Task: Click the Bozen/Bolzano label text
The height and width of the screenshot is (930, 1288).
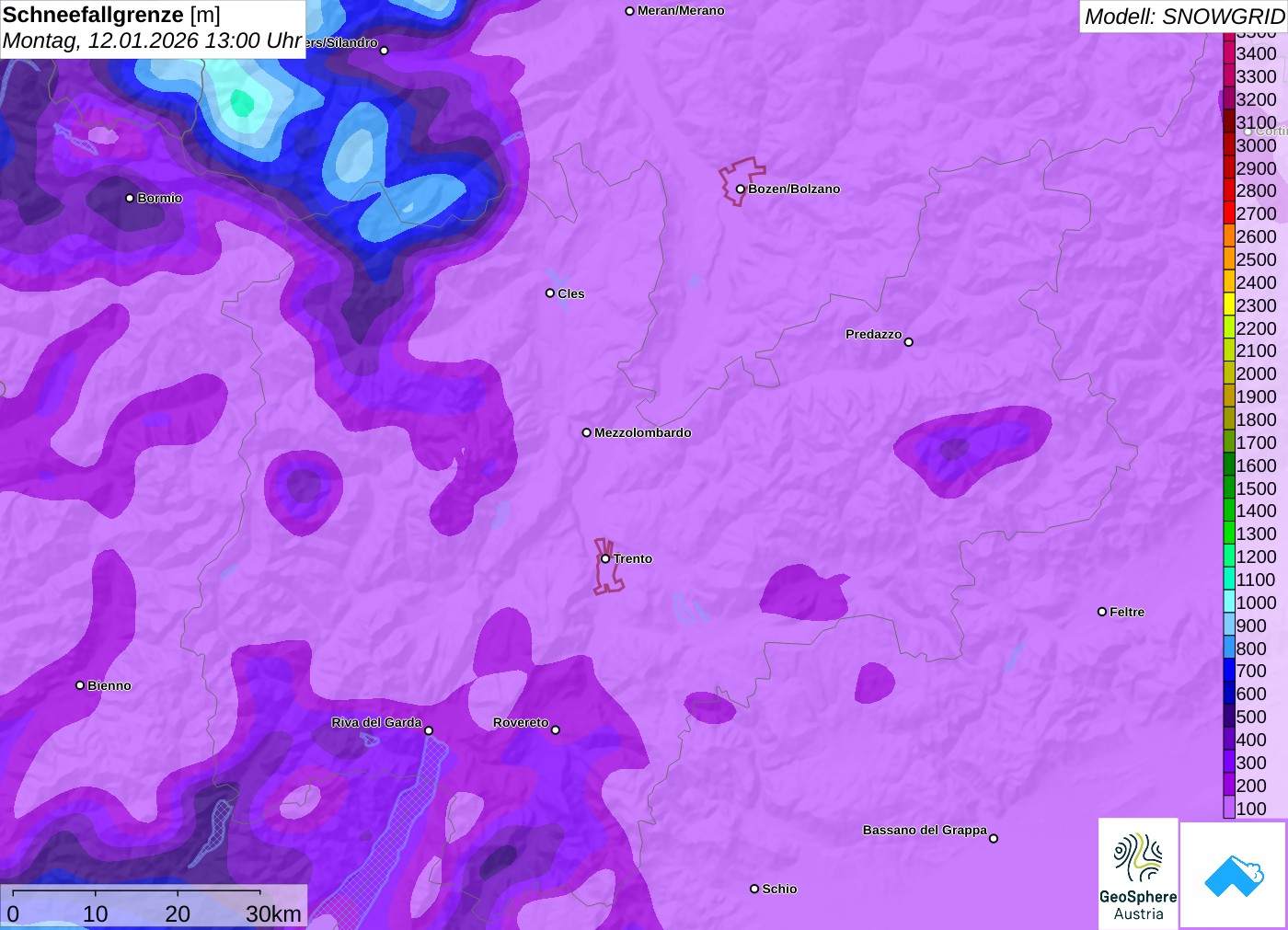Action: (x=794, y=189)
